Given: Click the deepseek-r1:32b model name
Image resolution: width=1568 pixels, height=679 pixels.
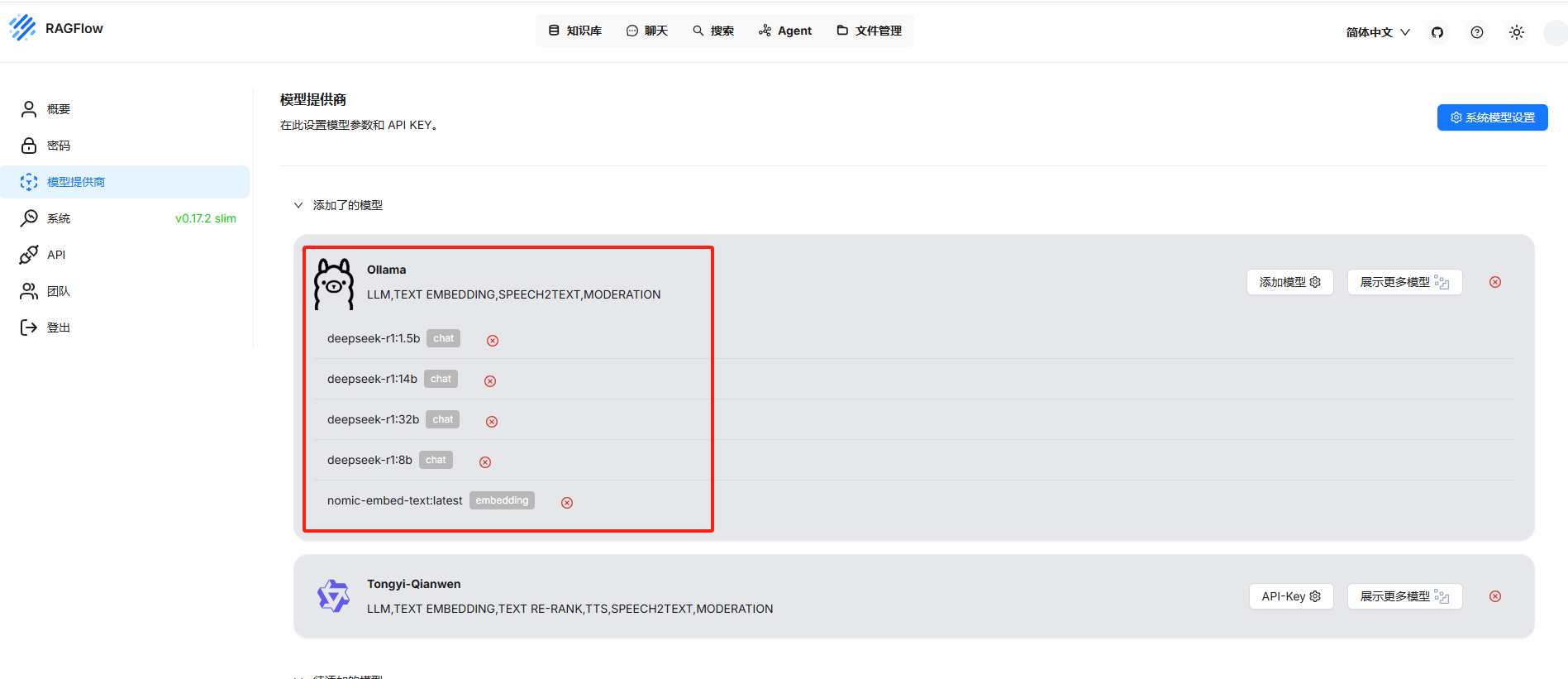Looking at the screenshot, I should pos(373,419).
